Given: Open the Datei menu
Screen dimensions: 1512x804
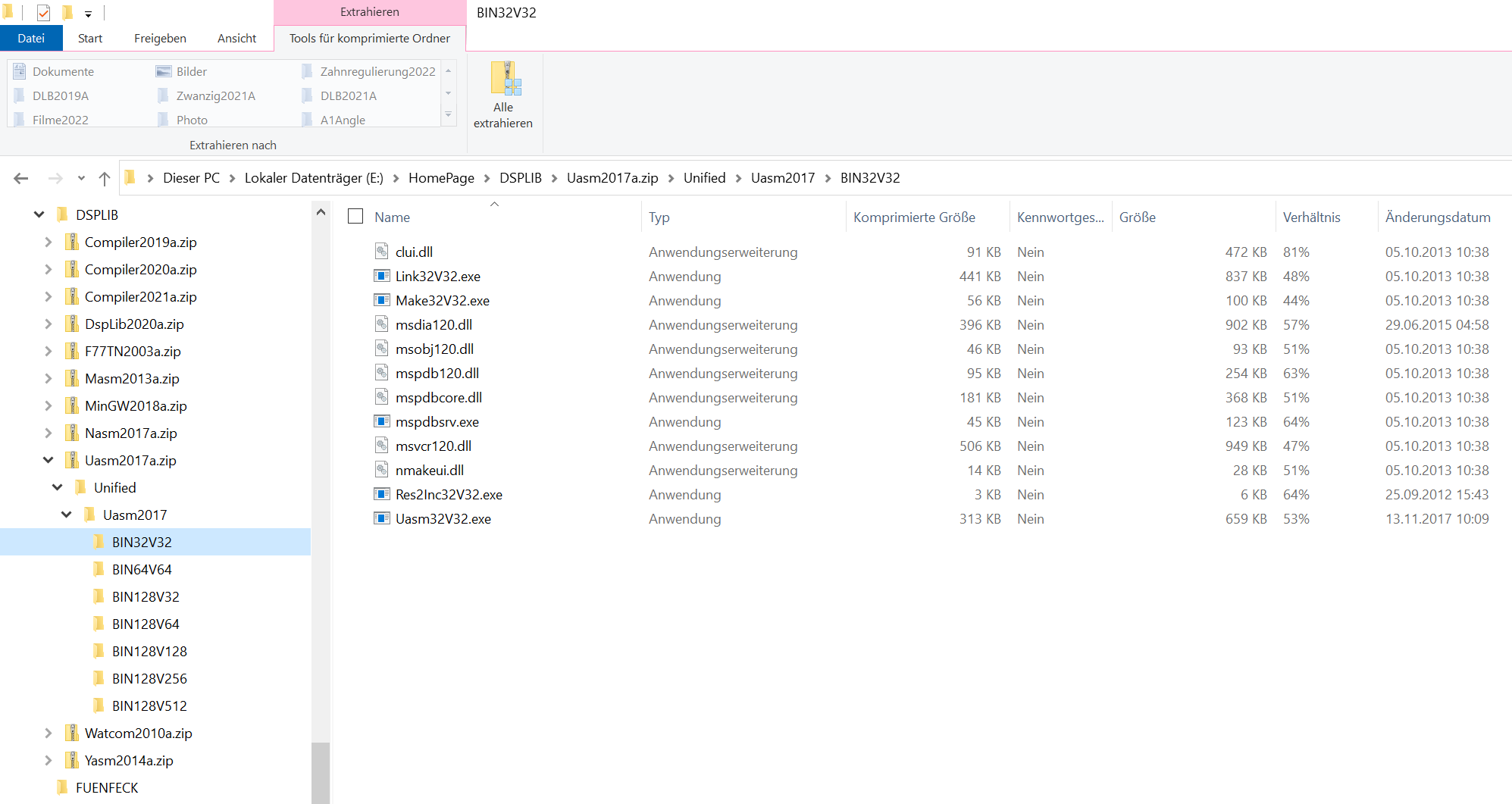Looking at the screenshot, I should coord(31,38).
